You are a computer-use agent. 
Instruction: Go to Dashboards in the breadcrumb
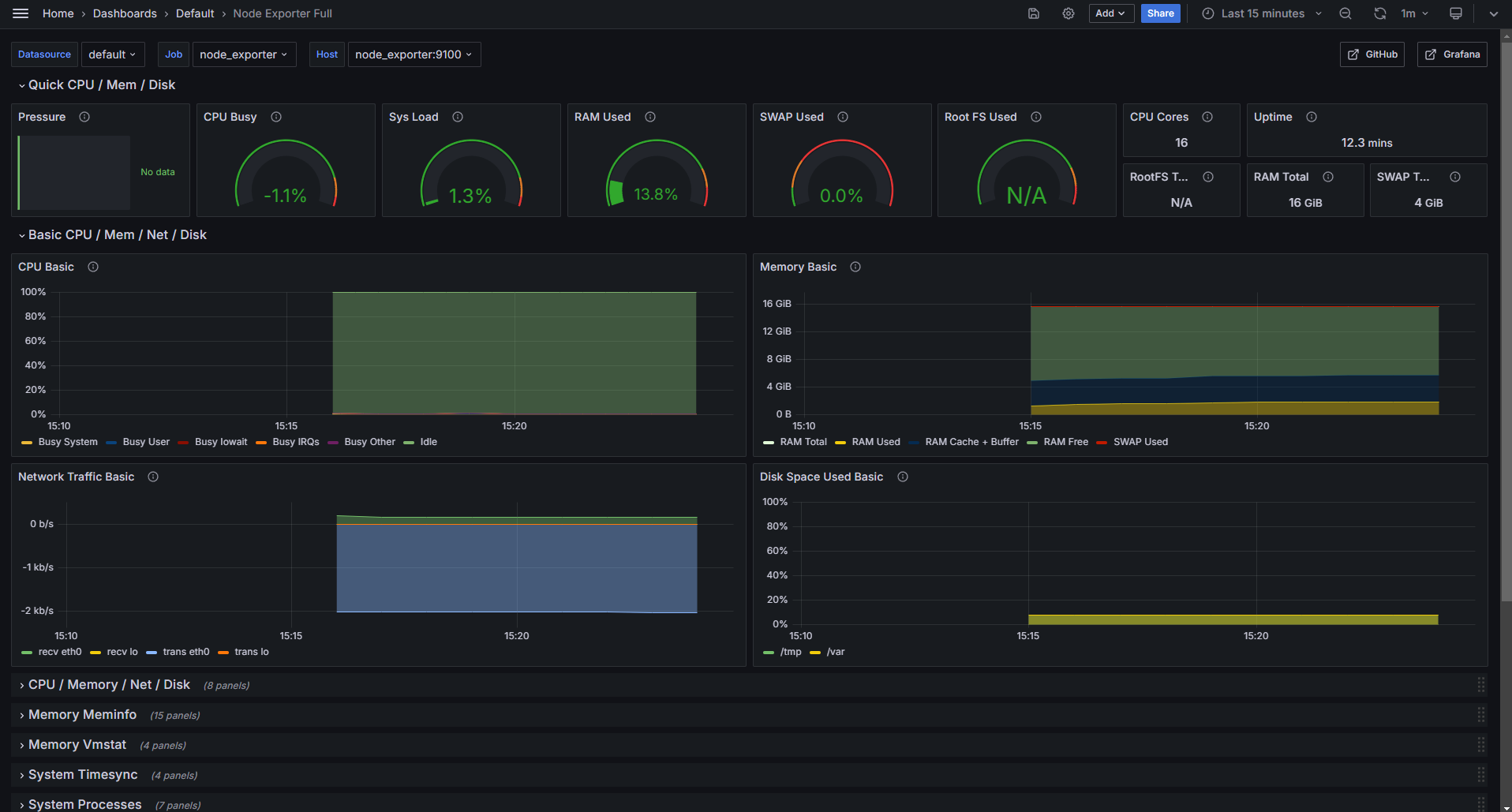125,13
